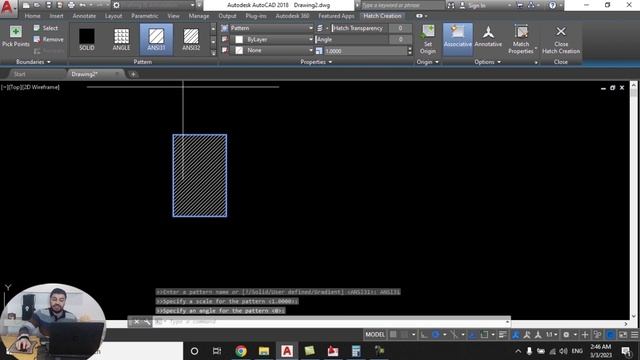Toggle grid display in status bar
Image resolution: width=640 pixels, height=360 pixels.
pos(393,335)
